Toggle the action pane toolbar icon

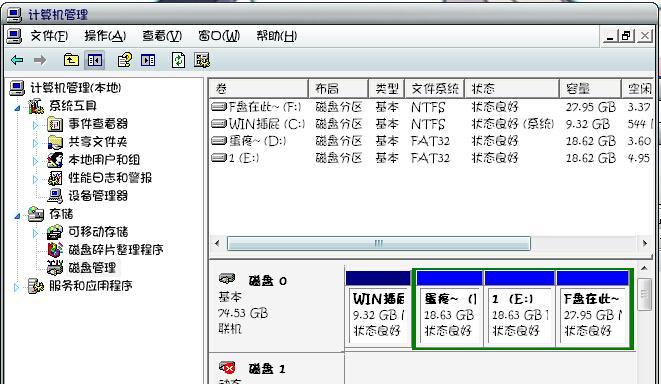click(x=148, y=60)
